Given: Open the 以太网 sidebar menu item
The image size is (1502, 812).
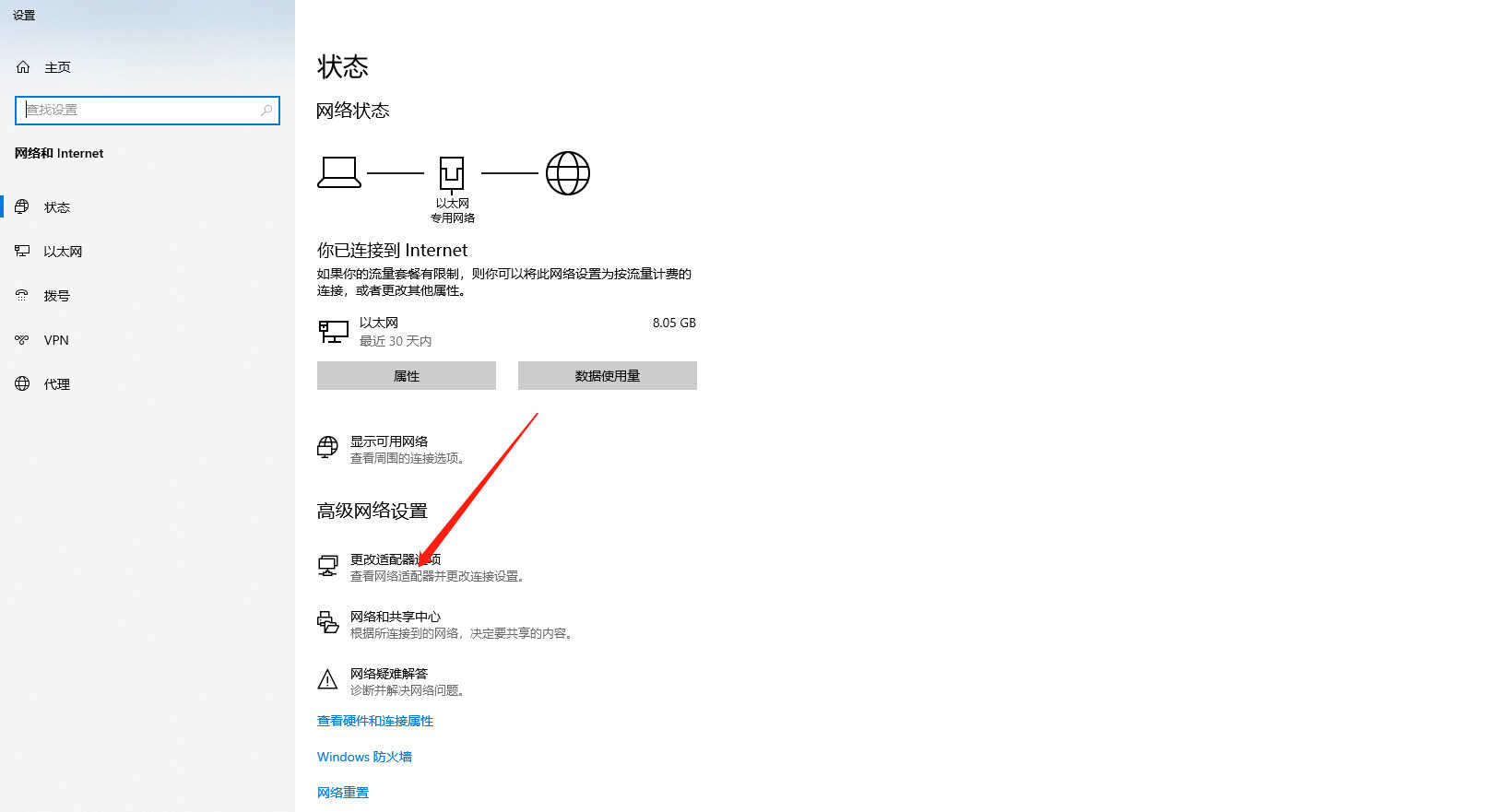Looking at the screenshot, I should (63, 252).
